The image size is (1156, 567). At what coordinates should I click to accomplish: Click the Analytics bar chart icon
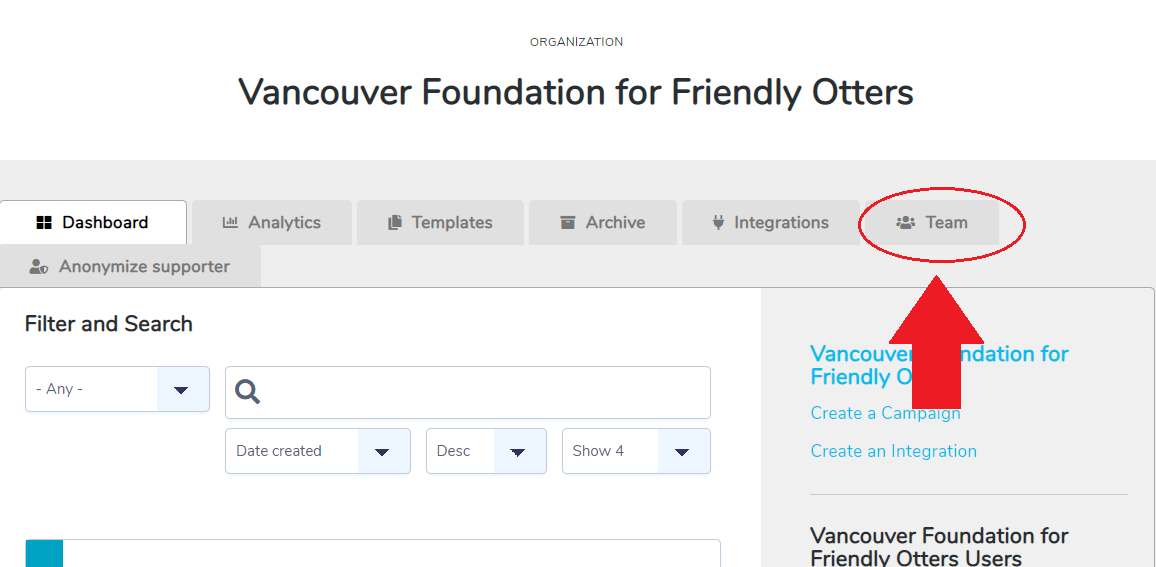pos(231,222)
